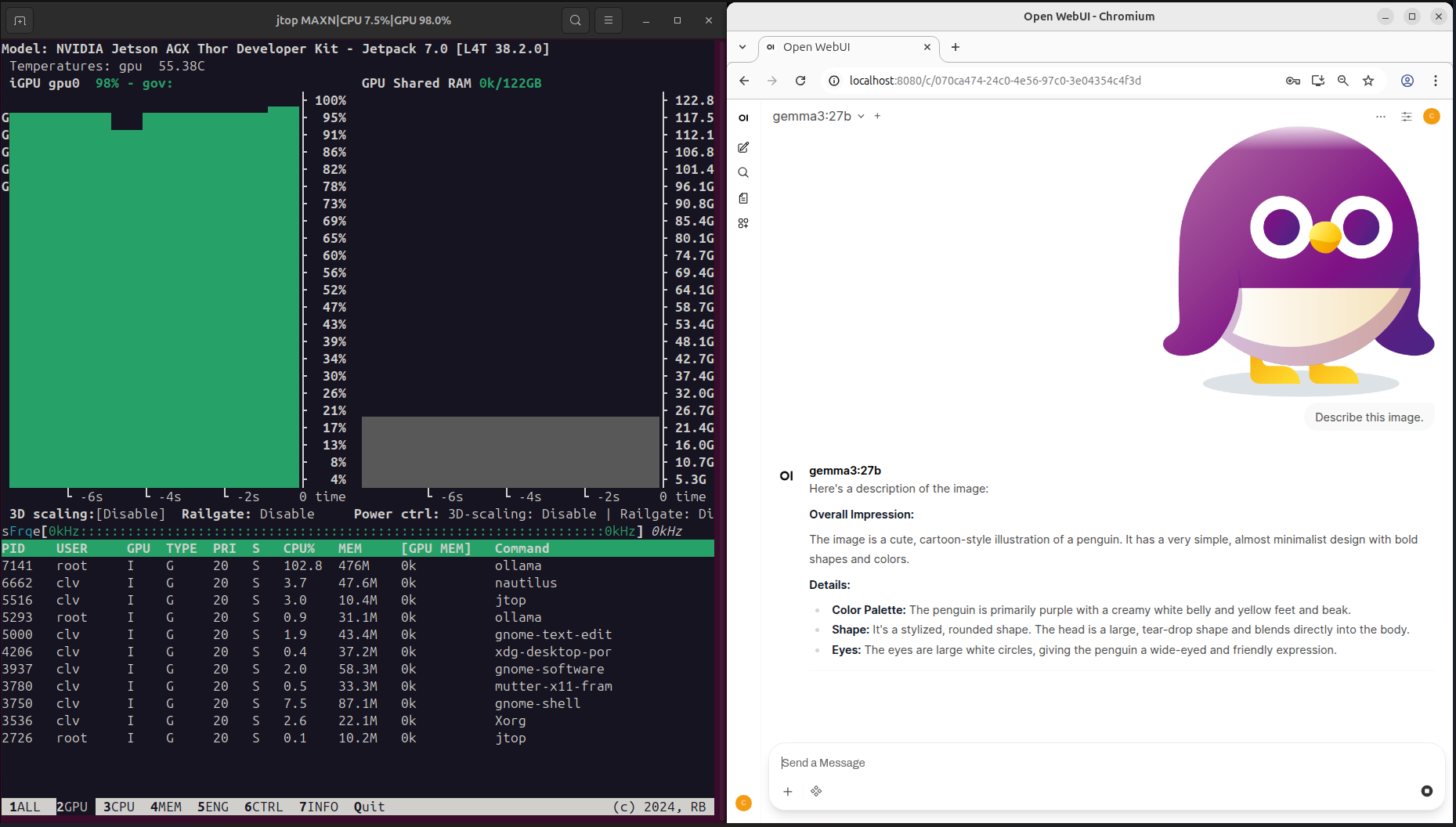Stop the response generation
Viewport: 1456px width, 827px height.
click(1426, 791)
